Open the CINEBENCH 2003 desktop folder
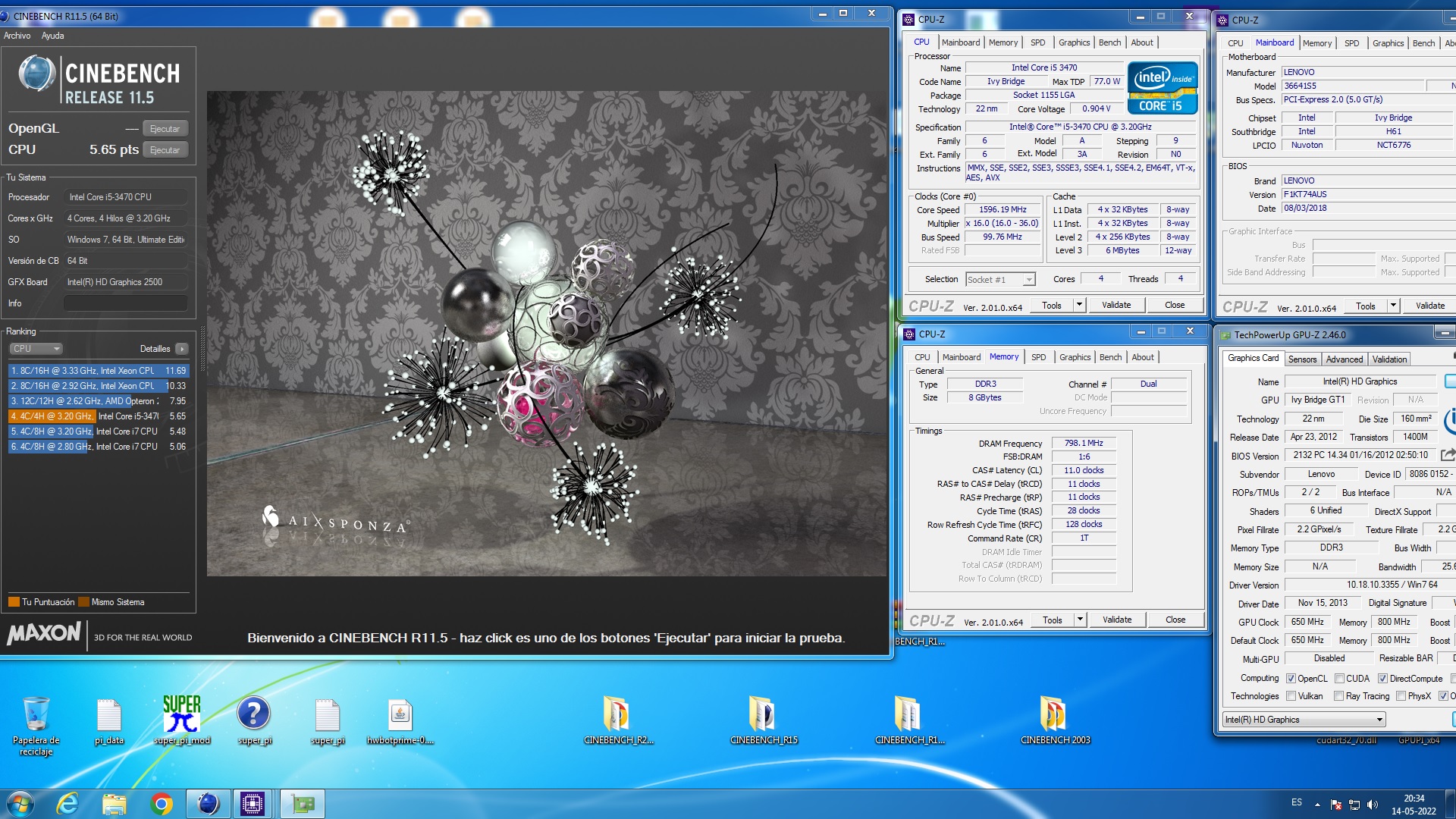Viewport: 1456px width, 819px height. pos(1055,720)
